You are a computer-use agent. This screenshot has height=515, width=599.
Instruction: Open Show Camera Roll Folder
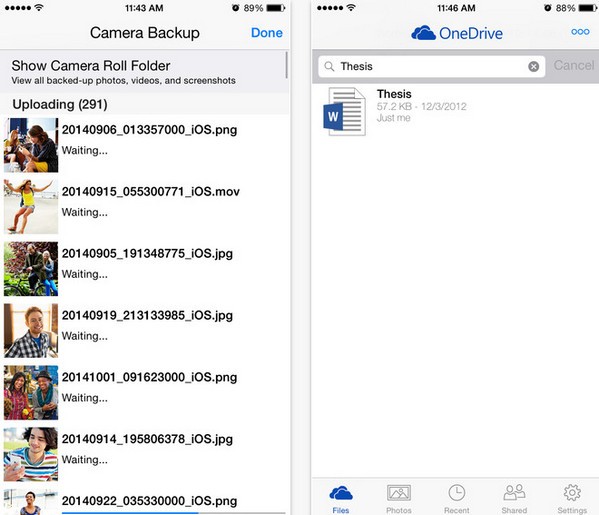[144, 71]
